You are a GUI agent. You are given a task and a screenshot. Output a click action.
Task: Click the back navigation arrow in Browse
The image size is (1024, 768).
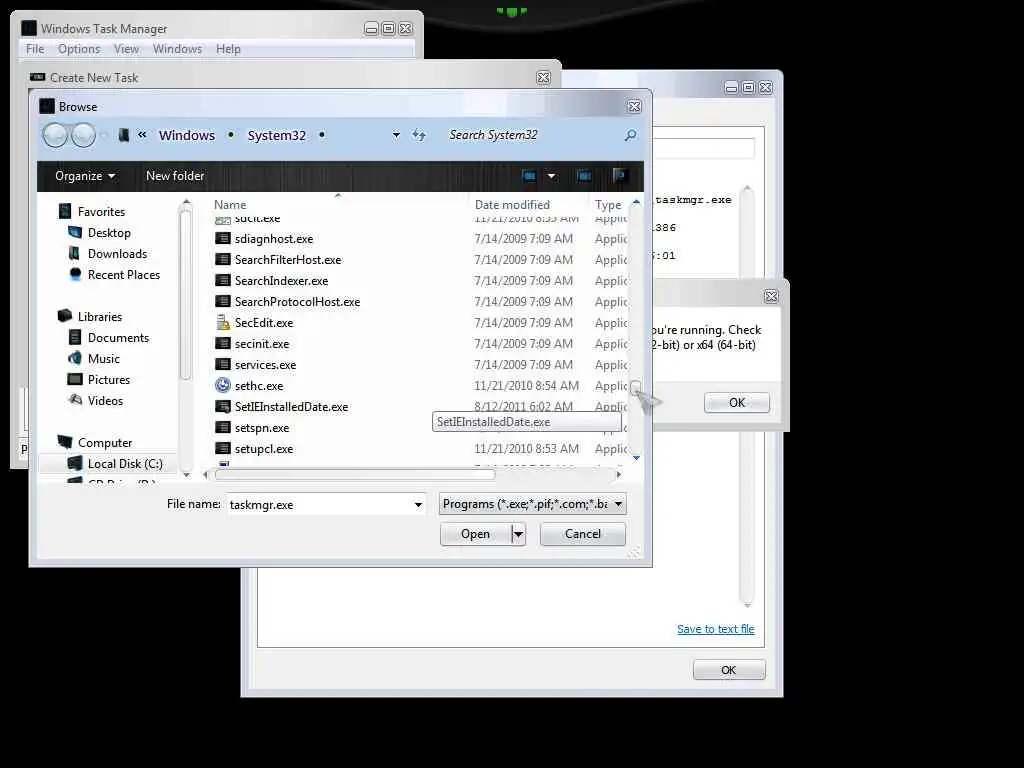click(x=55, y=135)
